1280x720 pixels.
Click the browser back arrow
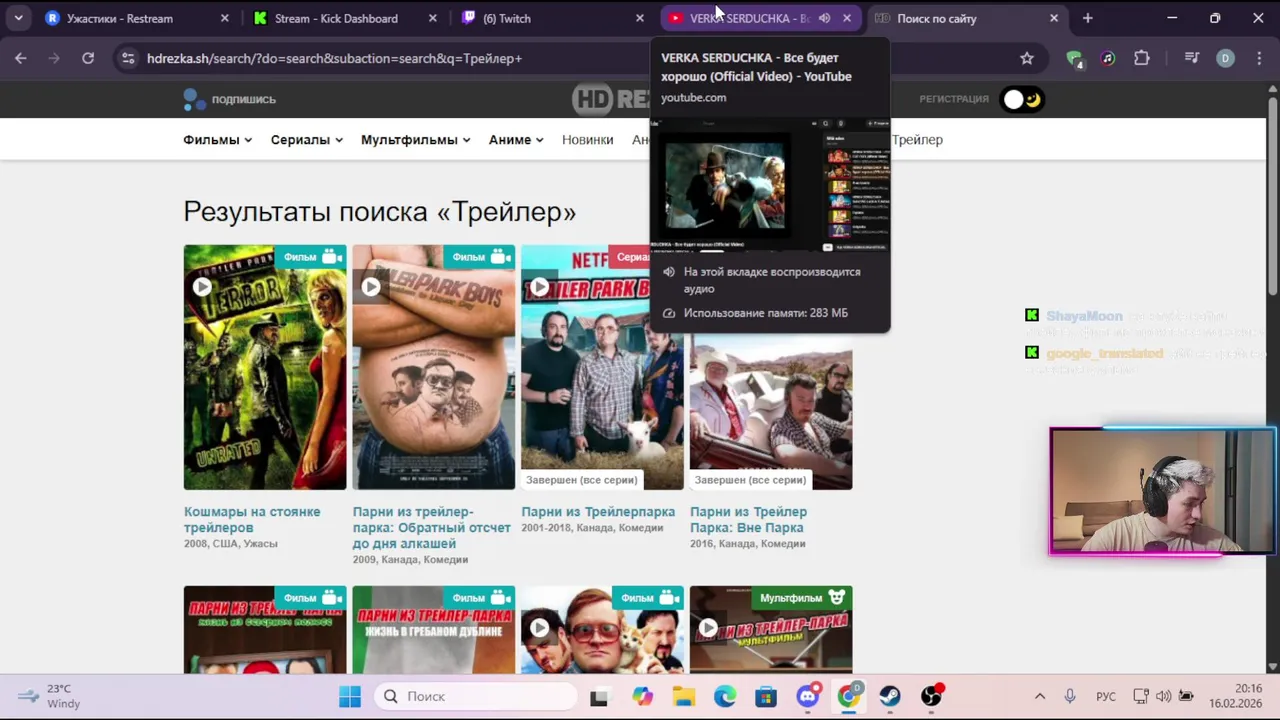coord(21,58)
